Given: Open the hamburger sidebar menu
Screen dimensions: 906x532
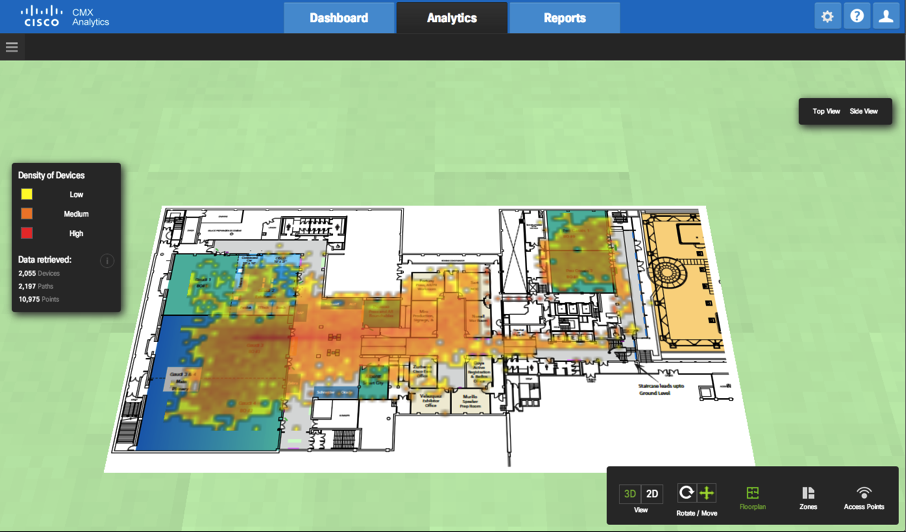Looking at the screenshot, I should [x=12, y=47].
